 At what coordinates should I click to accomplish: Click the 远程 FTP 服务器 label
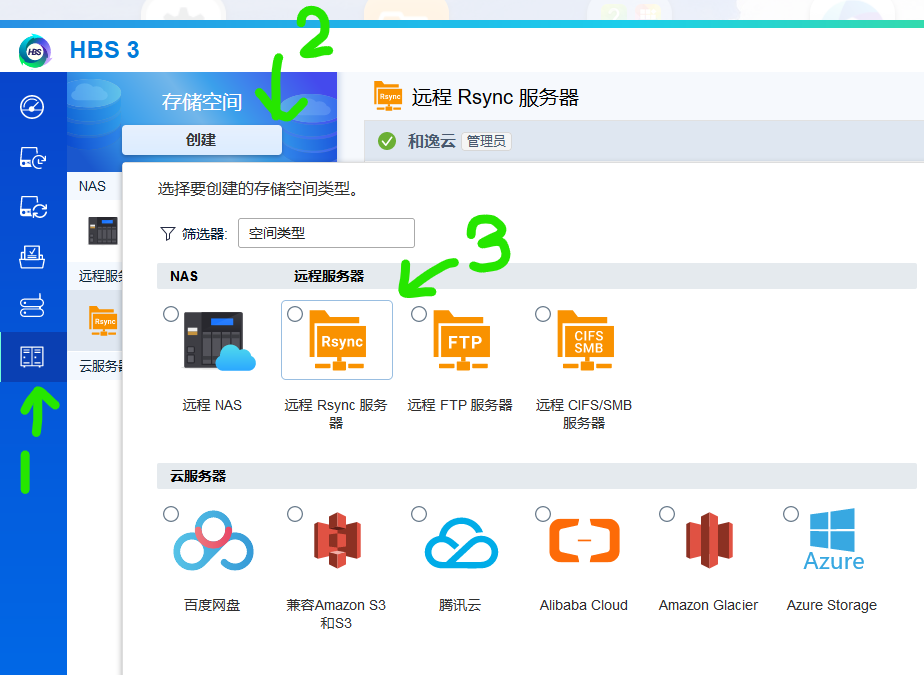pos(460,406)
